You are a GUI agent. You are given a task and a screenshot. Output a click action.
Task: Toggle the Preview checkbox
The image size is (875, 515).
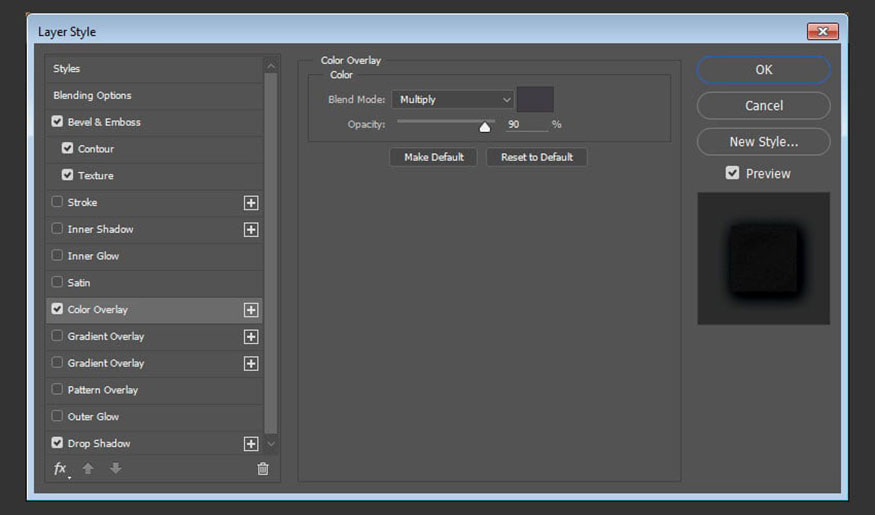pos(732,174)
